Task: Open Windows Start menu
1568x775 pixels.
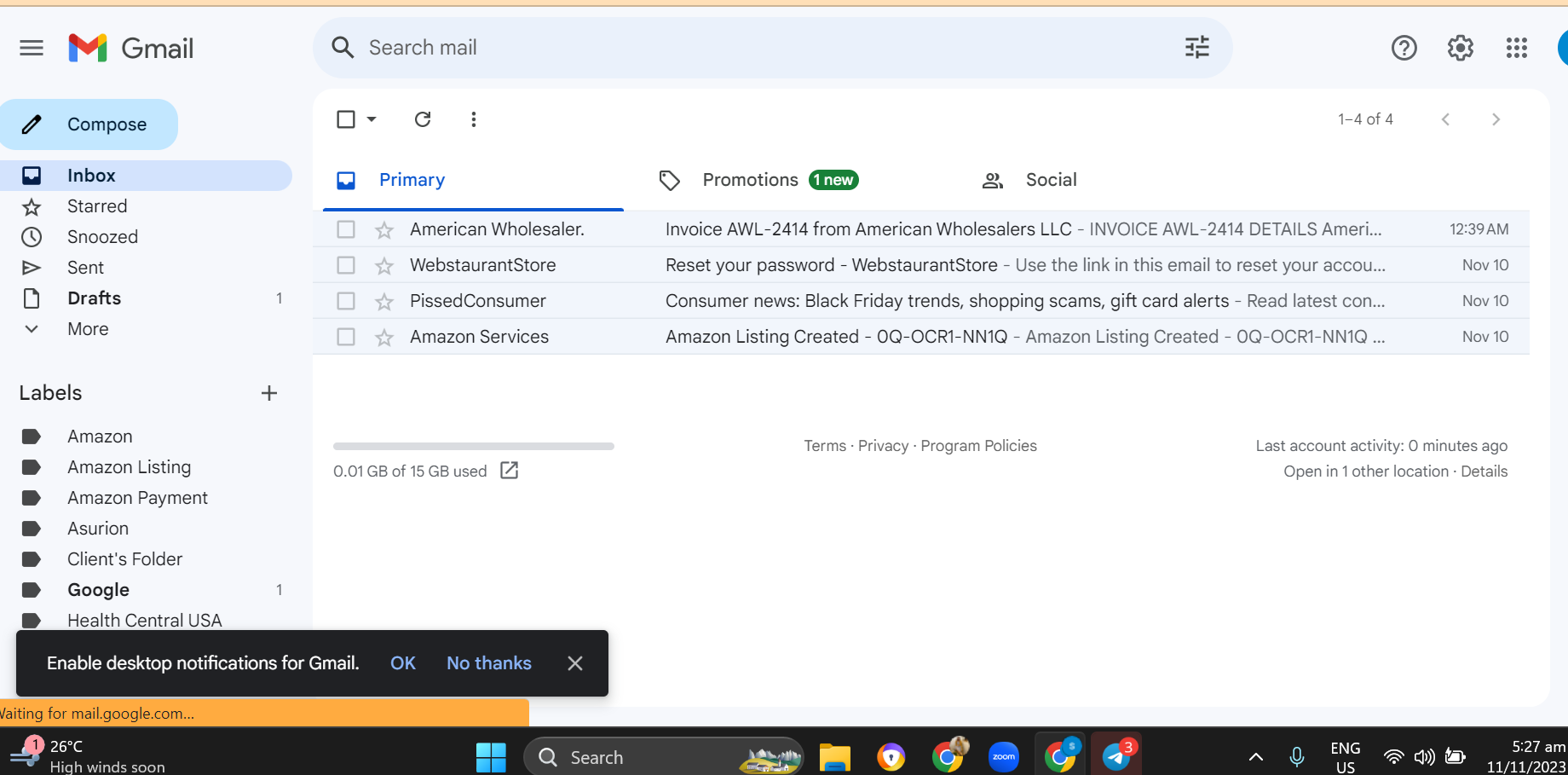Action: point(491,757)
